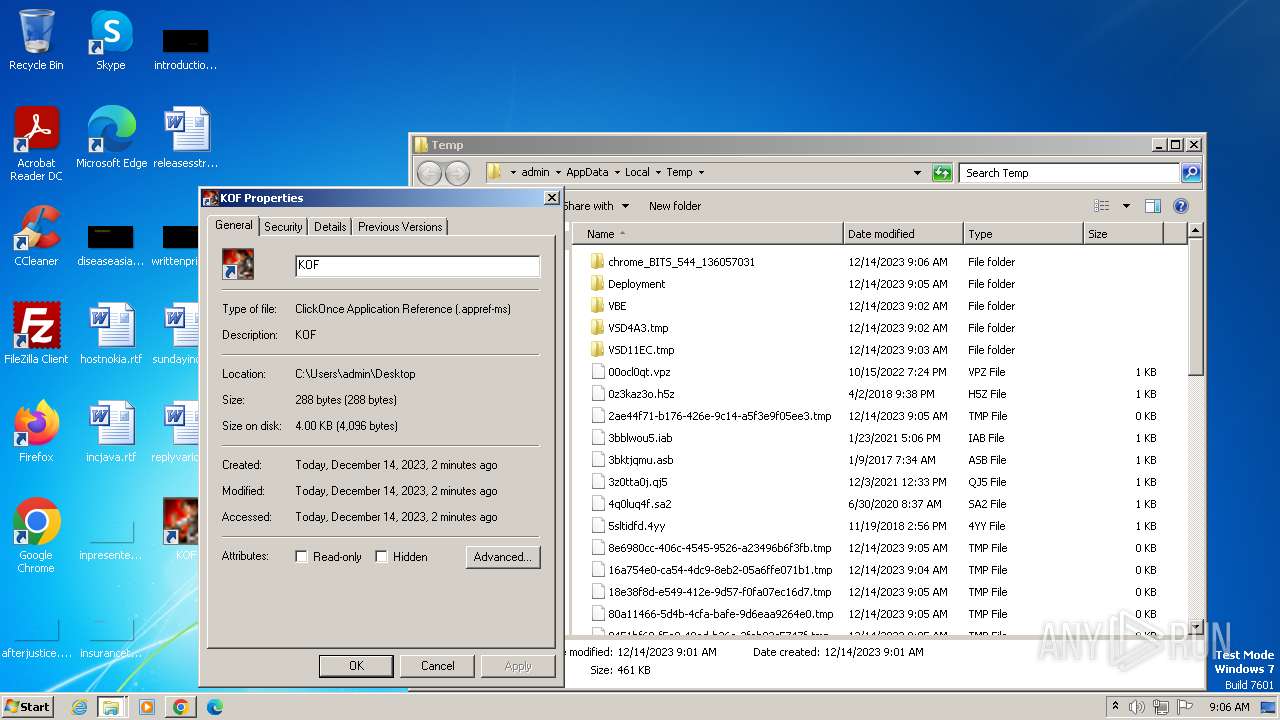Open Windows Media Player taskbar icon
1280x720 pixels.
[x=147, y=707]
